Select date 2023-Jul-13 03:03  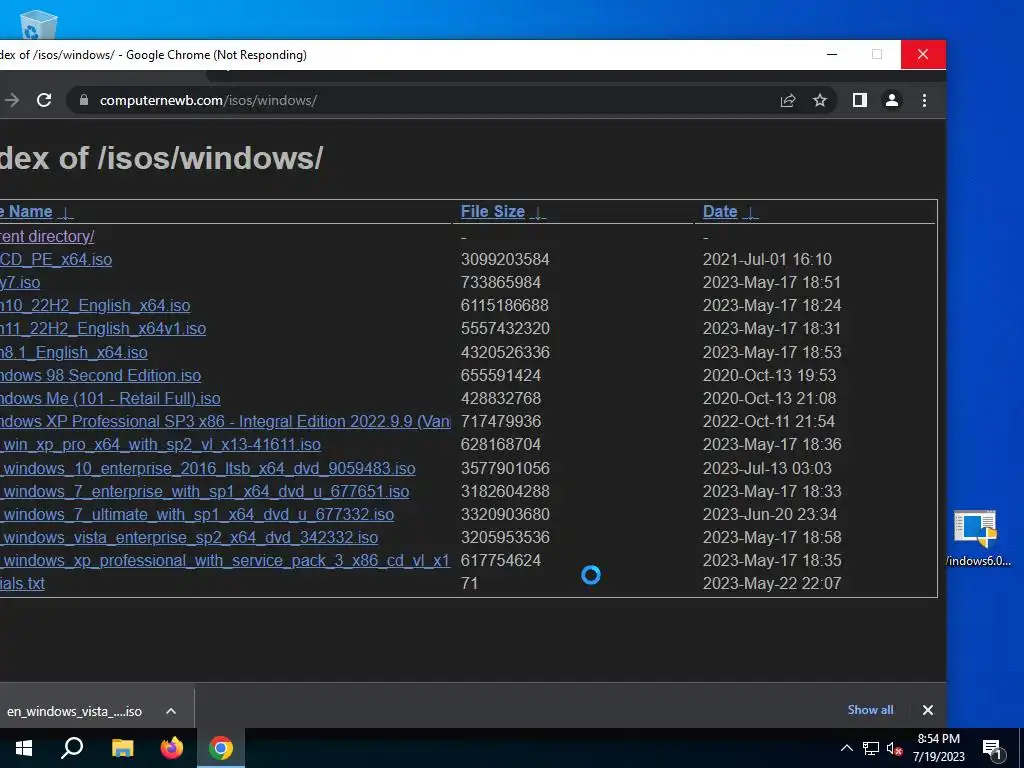tap(767, 468)
